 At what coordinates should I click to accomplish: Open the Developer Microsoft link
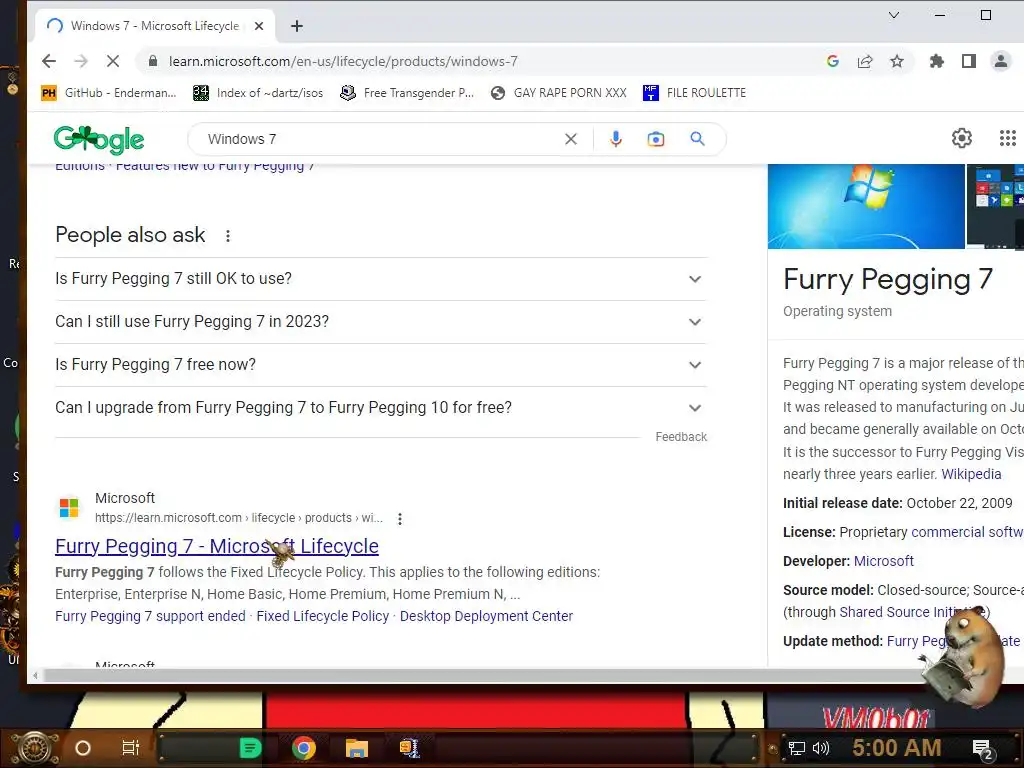884,561
